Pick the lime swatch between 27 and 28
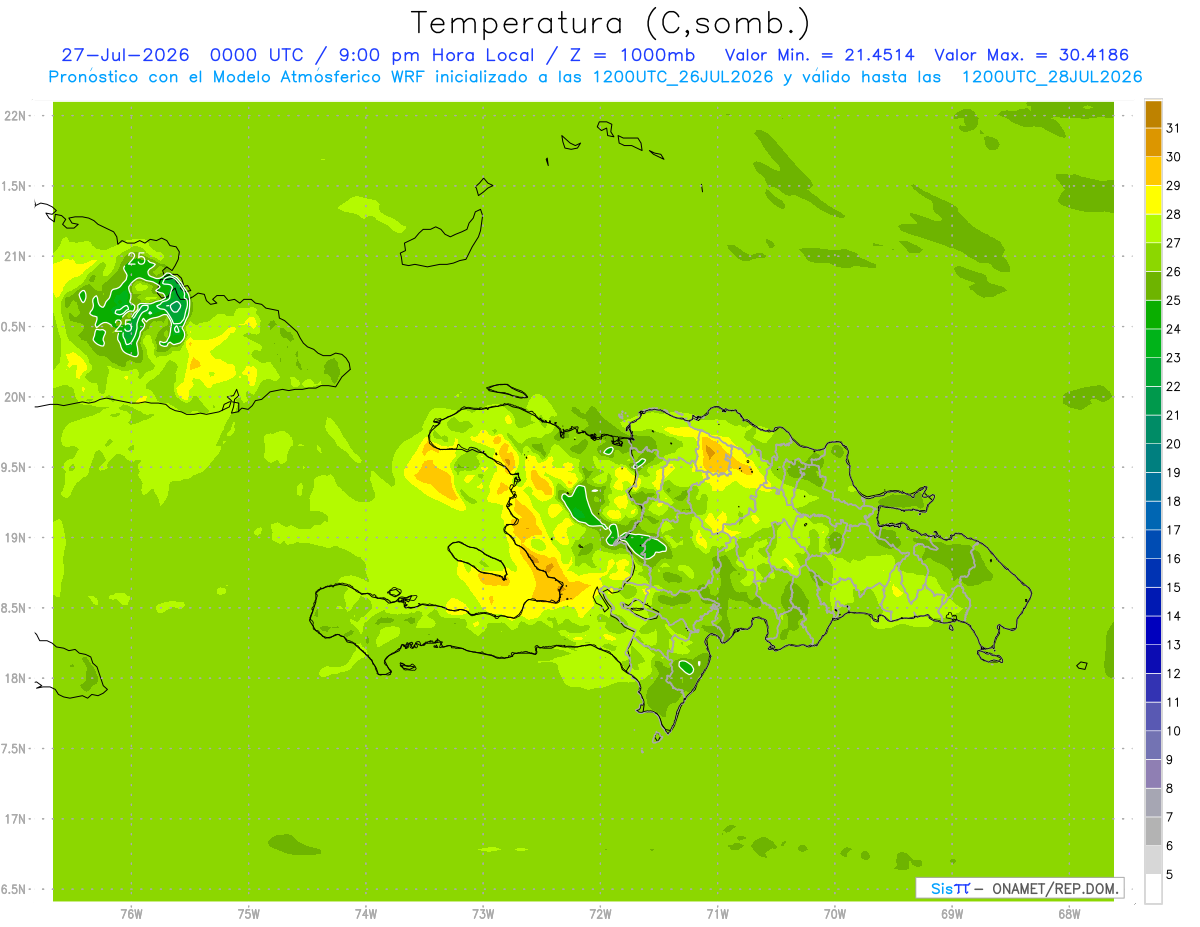This screenshot has width=1200, height=927. (1153, 229)
